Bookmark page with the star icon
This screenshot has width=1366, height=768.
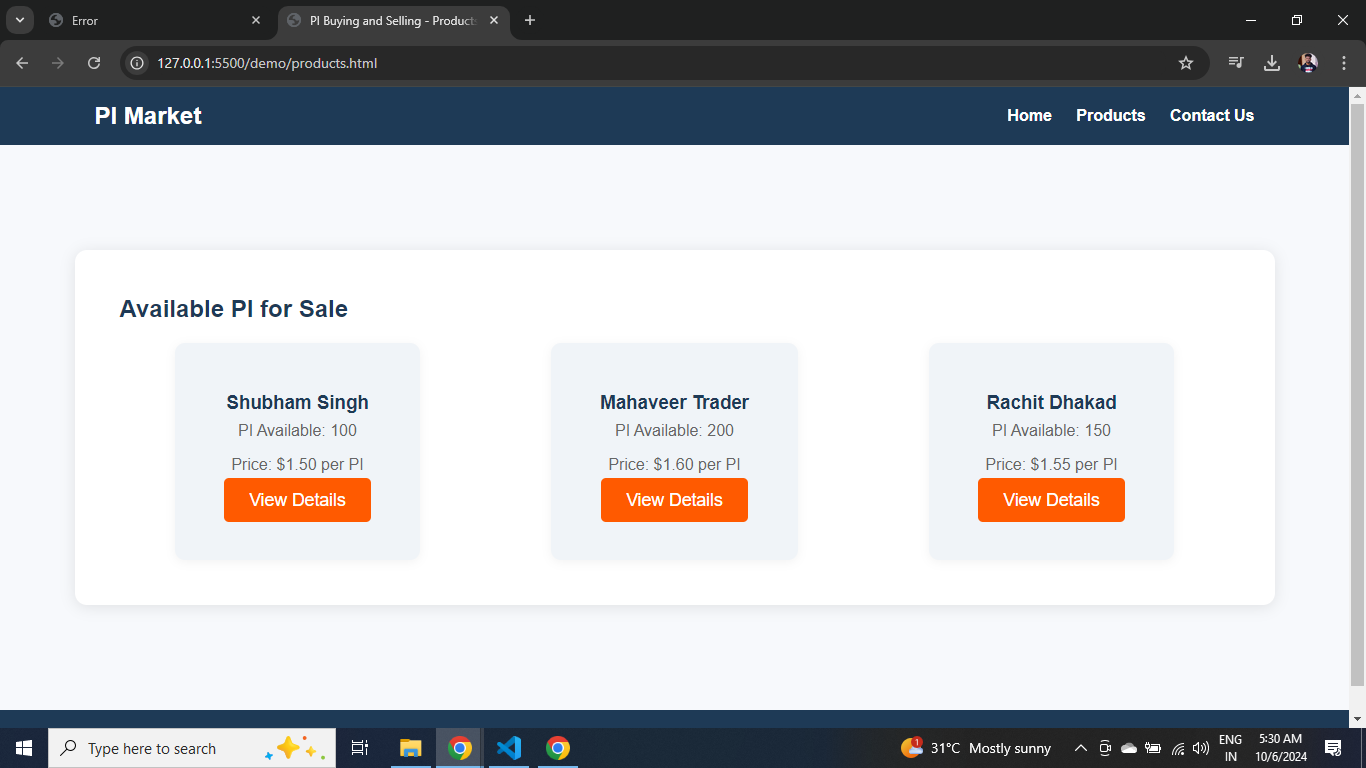click(1186, 63)
